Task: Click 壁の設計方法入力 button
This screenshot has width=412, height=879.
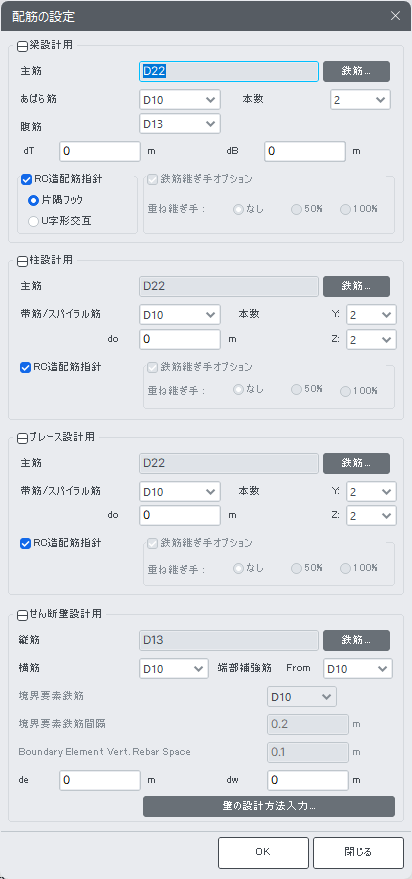Action: [269, 807]
